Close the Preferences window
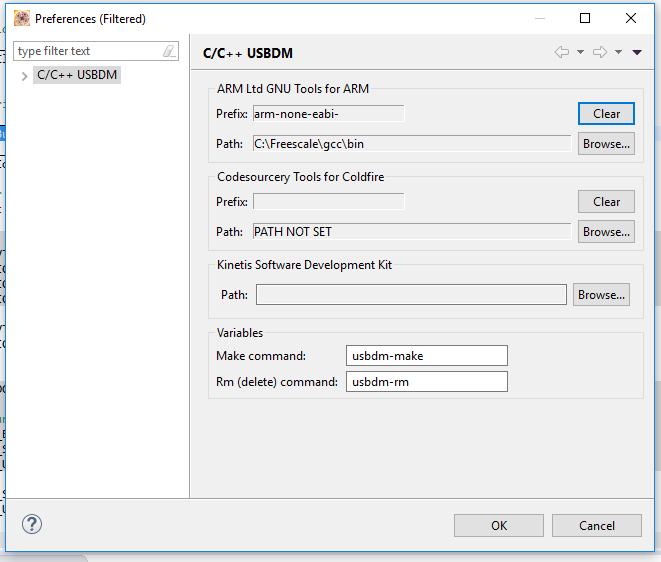661x562 pixels. [631, 18]
